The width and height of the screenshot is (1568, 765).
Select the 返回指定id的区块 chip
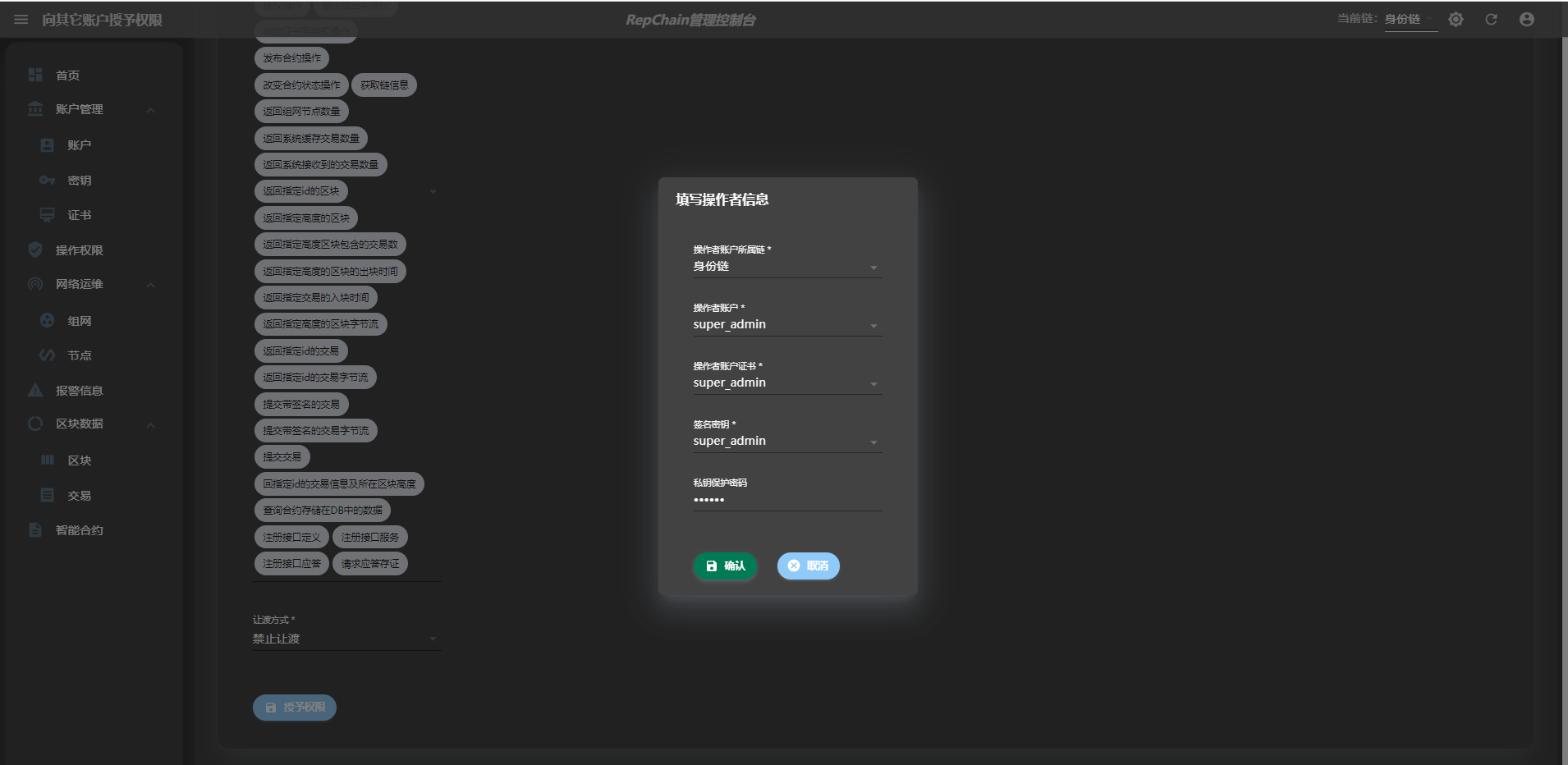click(x=301, y=191)
